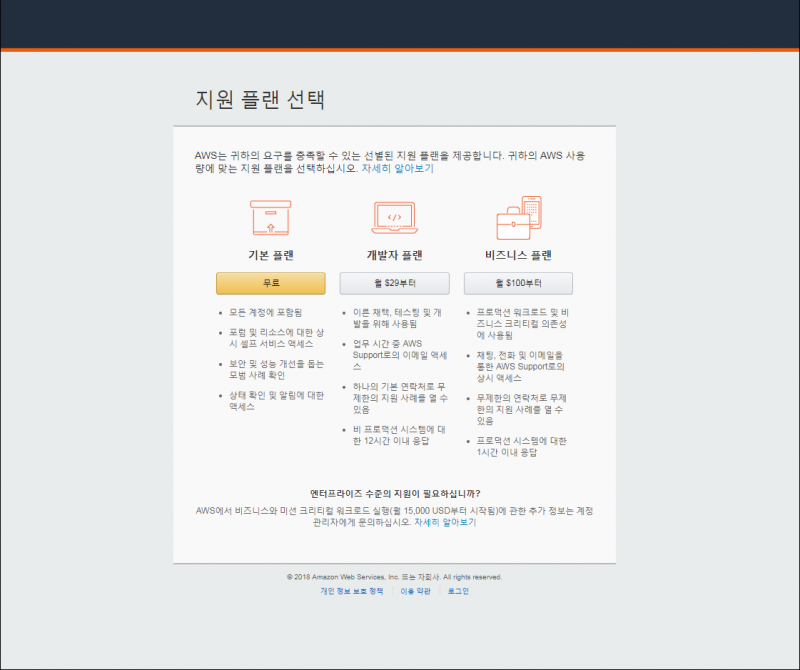
Task: Click the 지원 플랜 선택 page title
Action: (x=260, y=99)
